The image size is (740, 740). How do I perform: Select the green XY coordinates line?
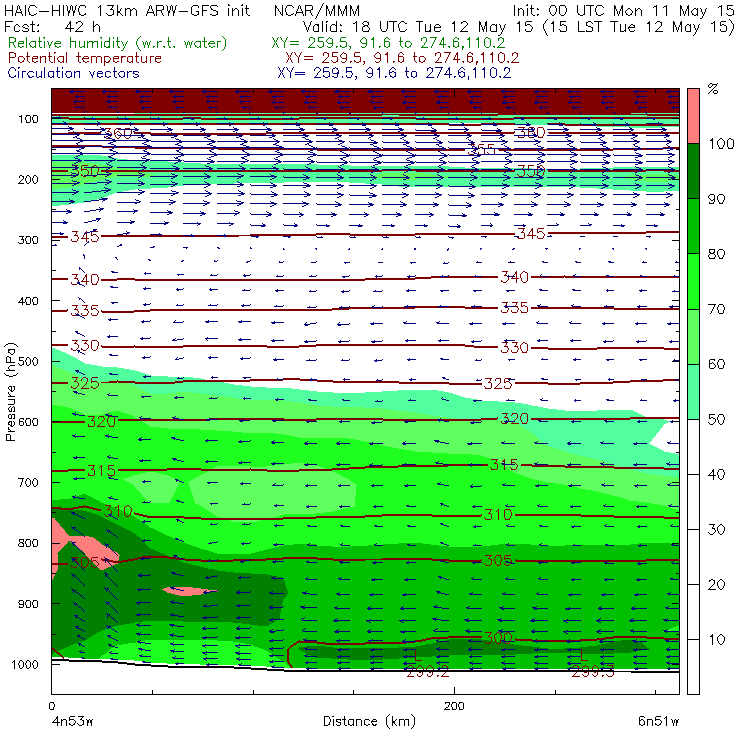click(388, 43)
